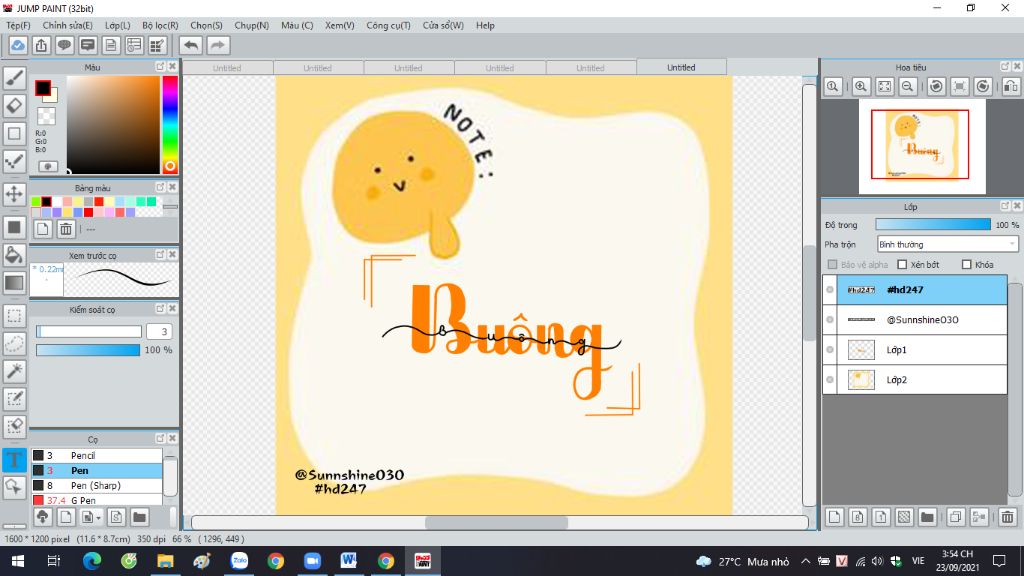Select the Dot tool with pencil icon
The height and width of the screenshot is (576, 1024).
point(14,161)
